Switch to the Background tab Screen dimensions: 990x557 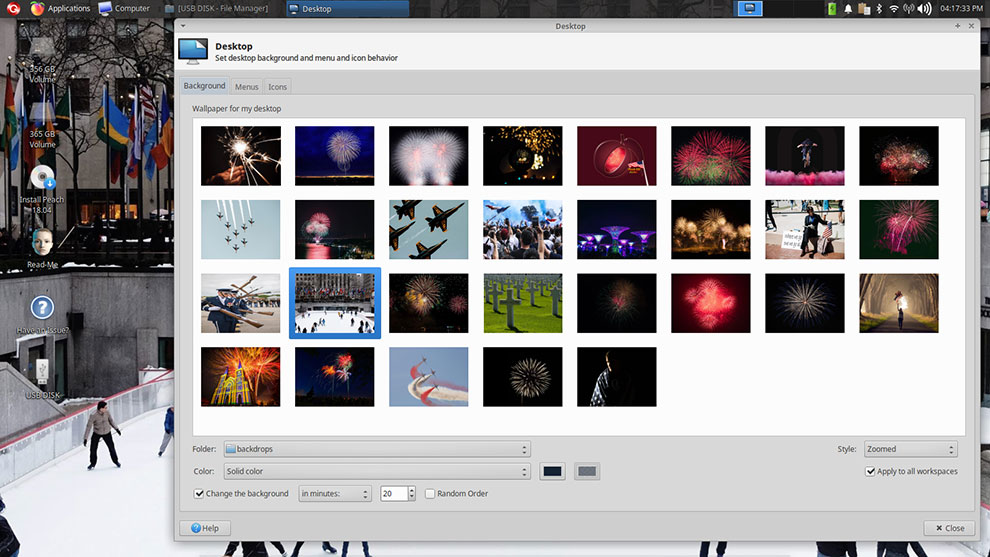204,85
